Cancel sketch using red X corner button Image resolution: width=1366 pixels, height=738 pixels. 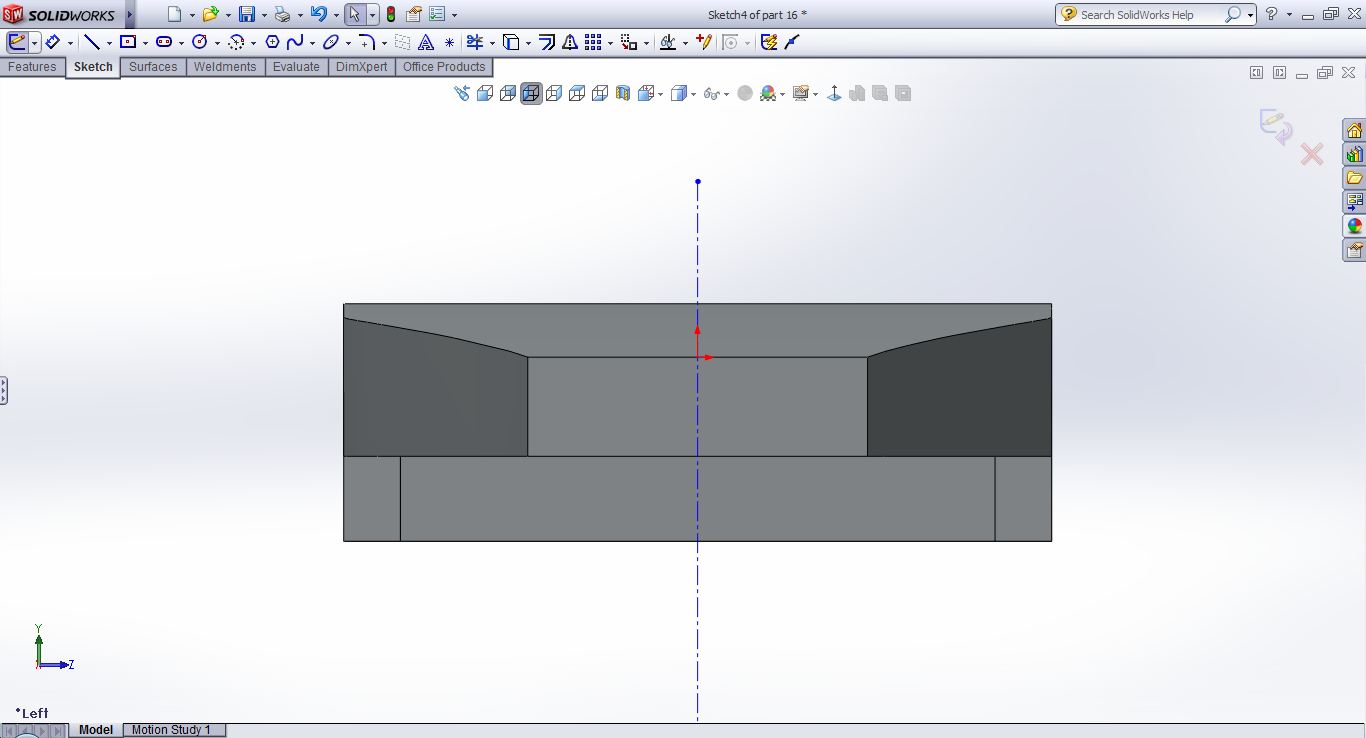coord(1312,154)
